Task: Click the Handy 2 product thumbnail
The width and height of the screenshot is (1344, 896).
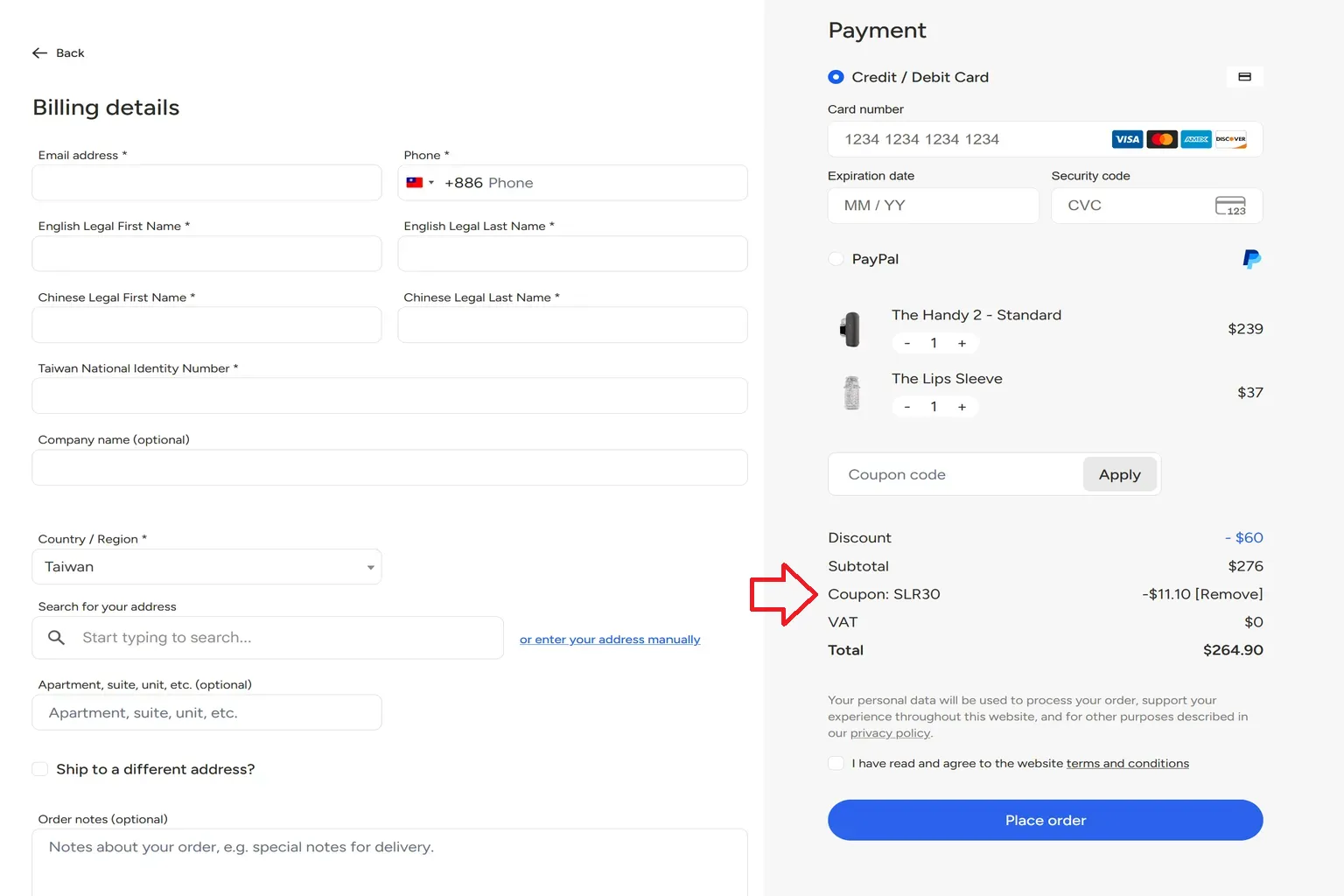Action: point(851,330)
